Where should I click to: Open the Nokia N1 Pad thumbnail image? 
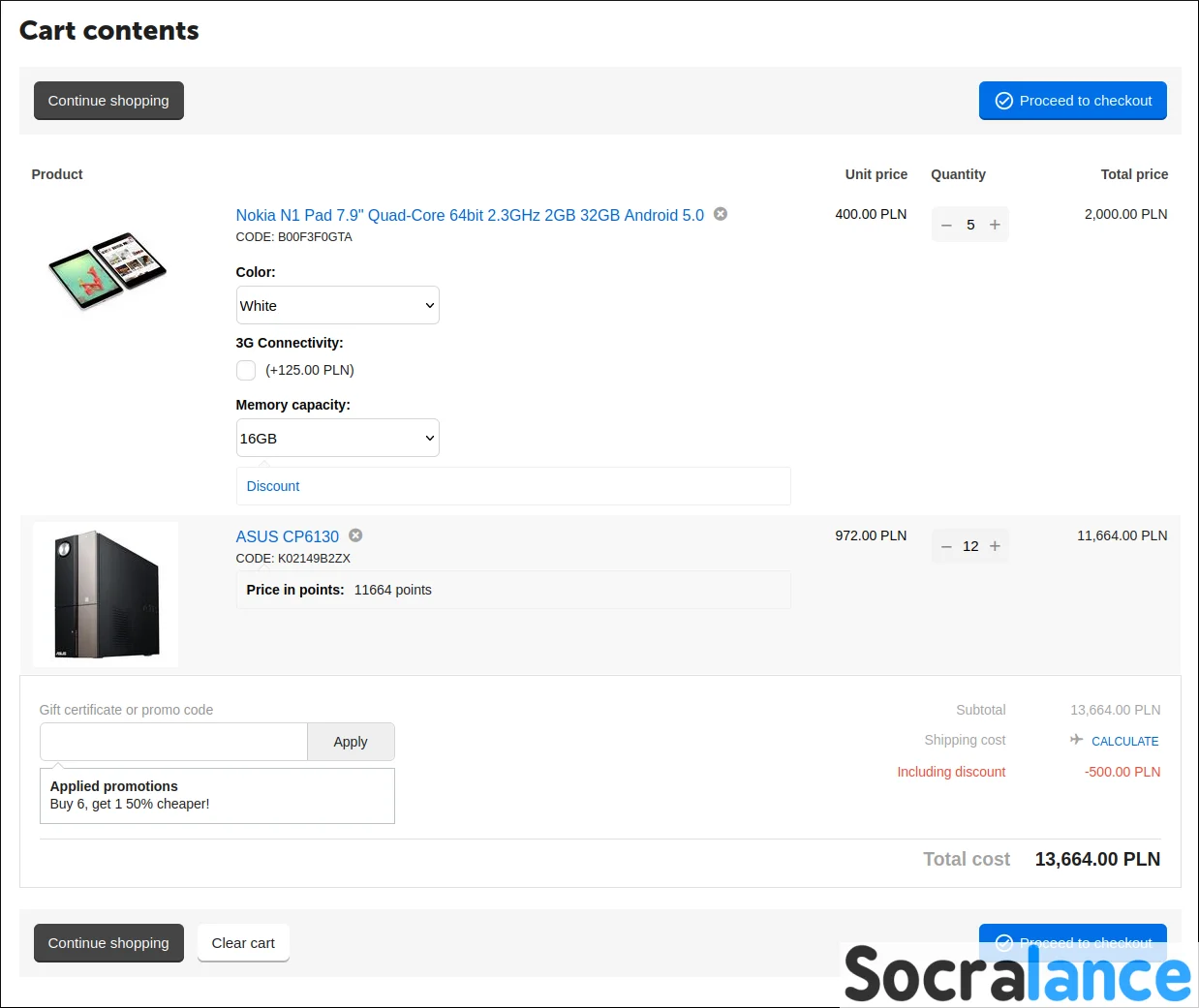pos(108,270)
